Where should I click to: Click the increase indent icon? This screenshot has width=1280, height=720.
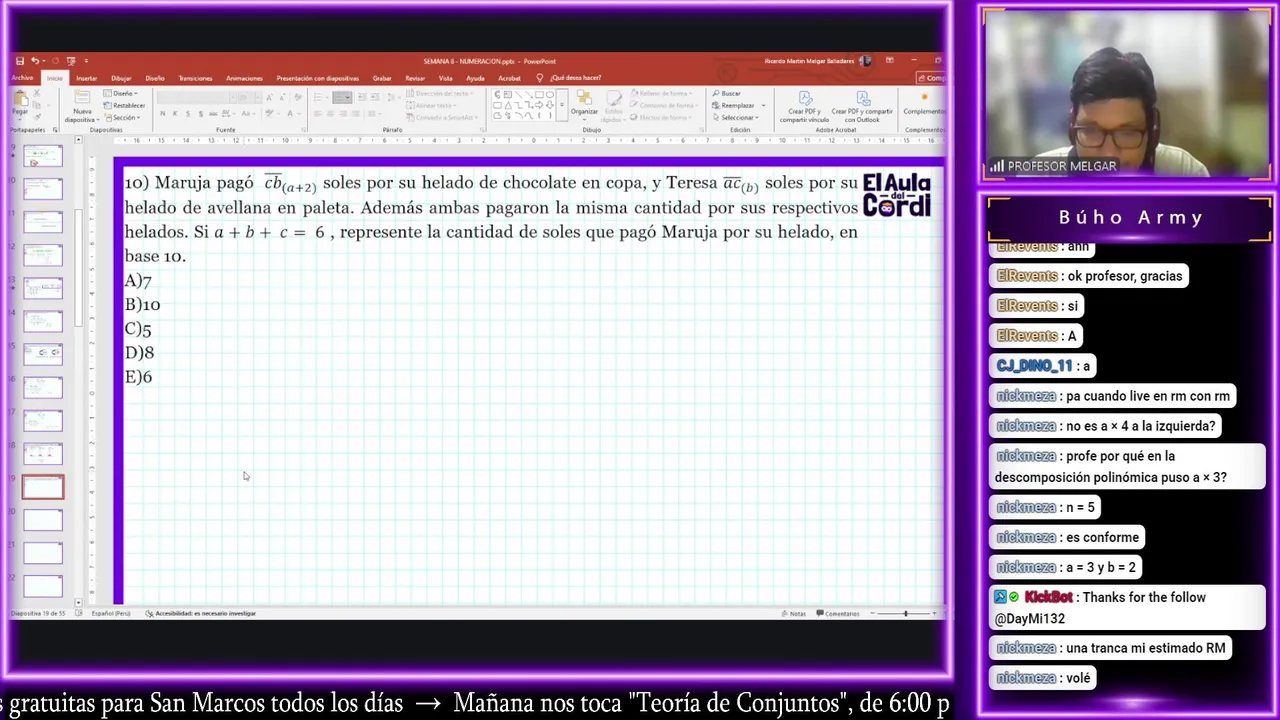coord(375,97)
